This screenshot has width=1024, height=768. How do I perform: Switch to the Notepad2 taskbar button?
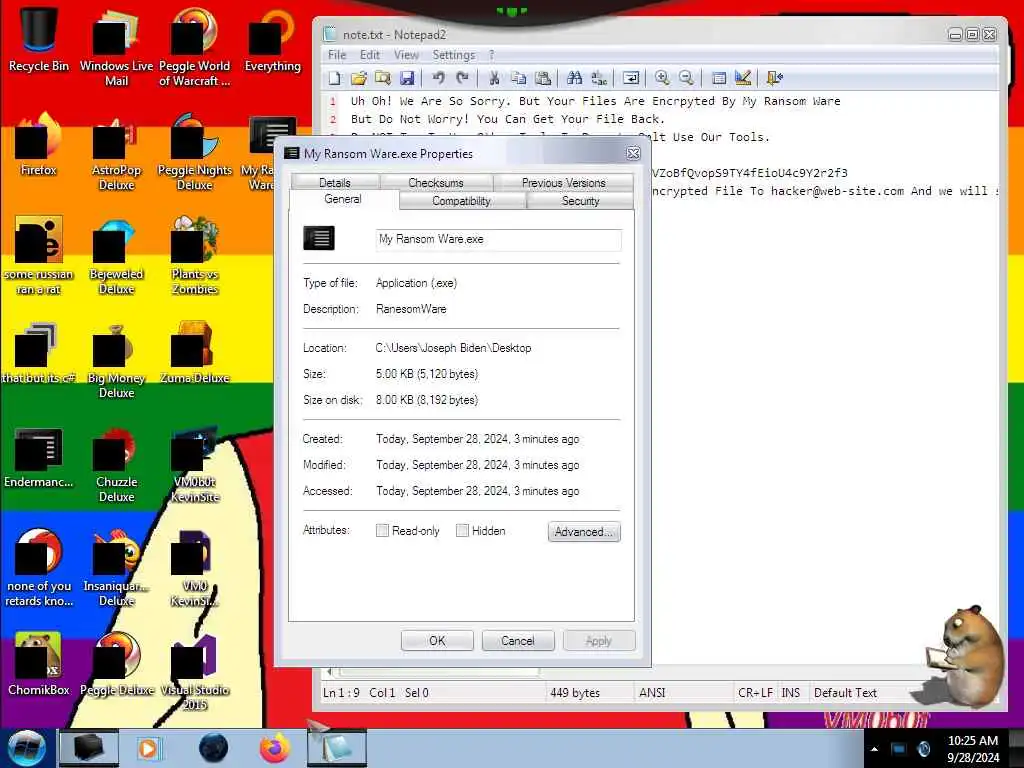click(337, 748)
